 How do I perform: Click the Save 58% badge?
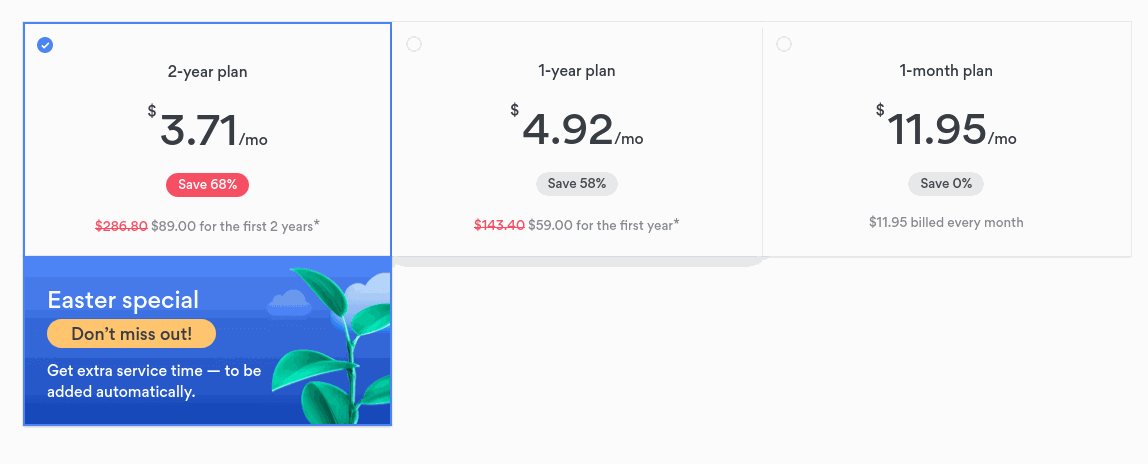pyautogui.click(x=577, y=184)
